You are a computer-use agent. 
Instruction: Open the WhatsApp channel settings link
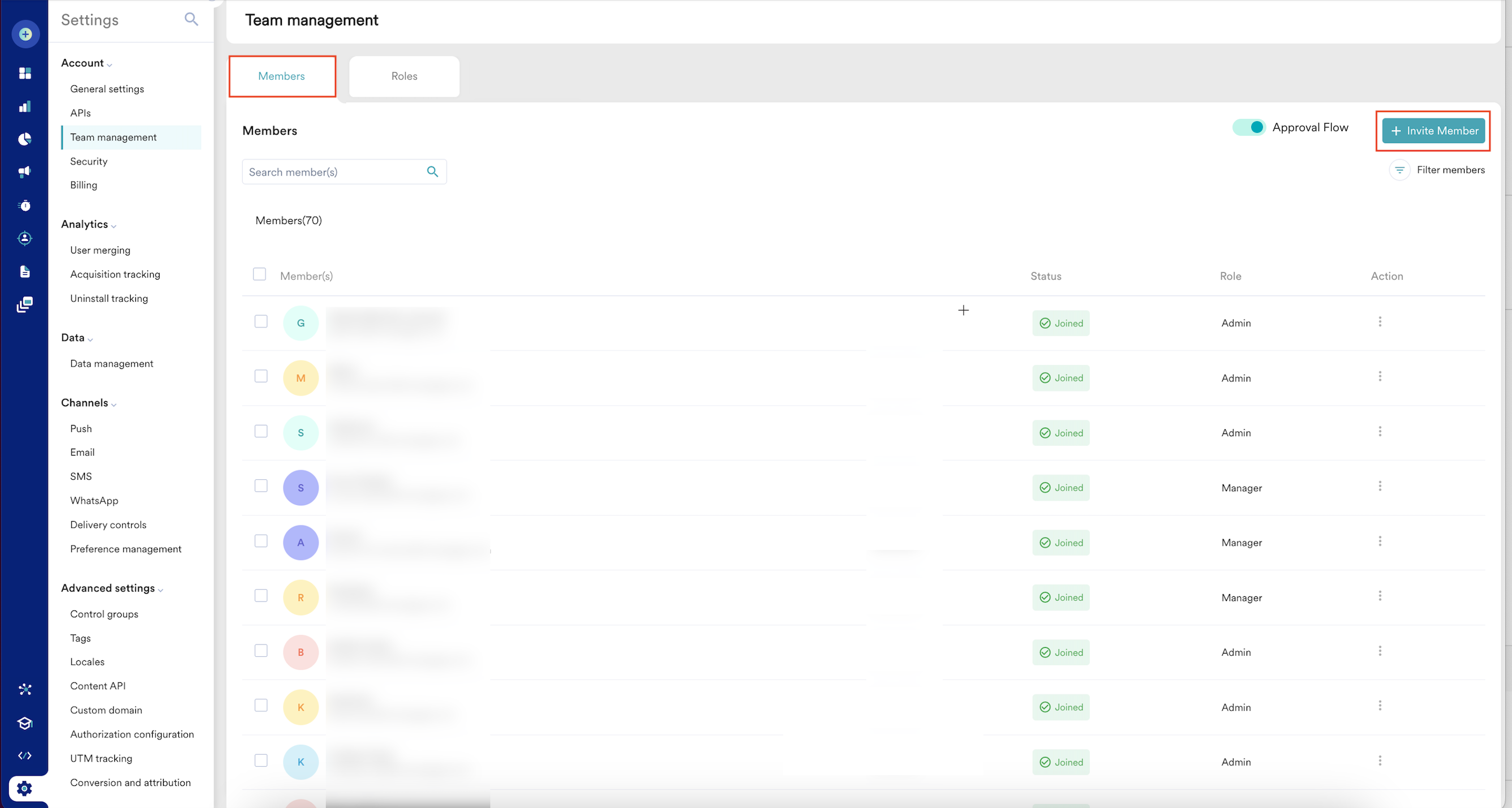click(94, 501)
